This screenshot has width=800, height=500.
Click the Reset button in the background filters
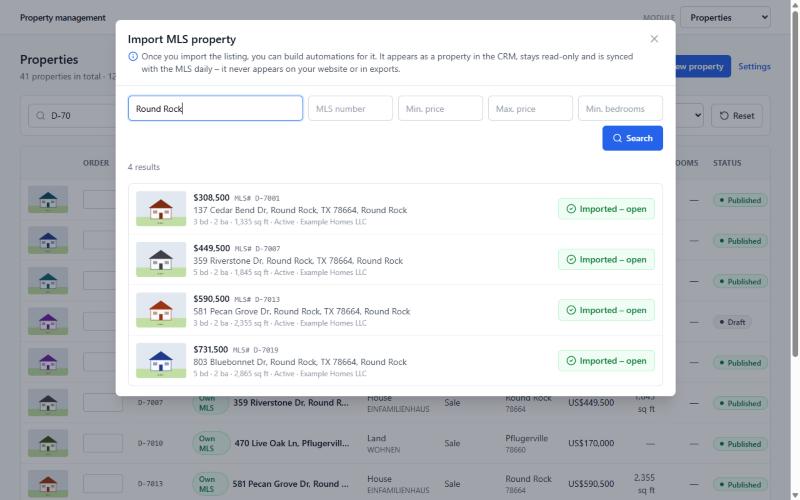(x=737, y=116)
